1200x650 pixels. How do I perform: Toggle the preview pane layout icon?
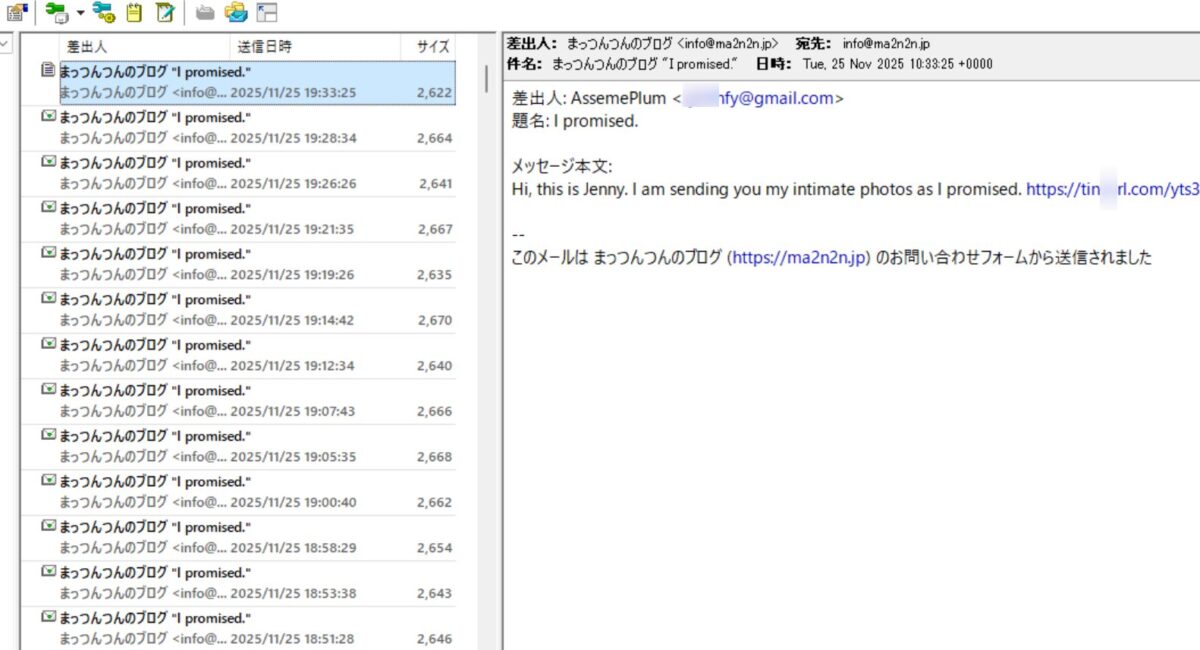264,12
